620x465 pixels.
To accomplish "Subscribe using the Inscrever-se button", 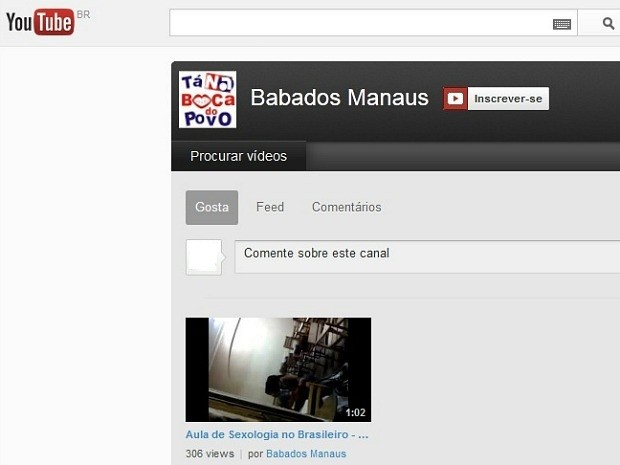I will click(508, 98).
